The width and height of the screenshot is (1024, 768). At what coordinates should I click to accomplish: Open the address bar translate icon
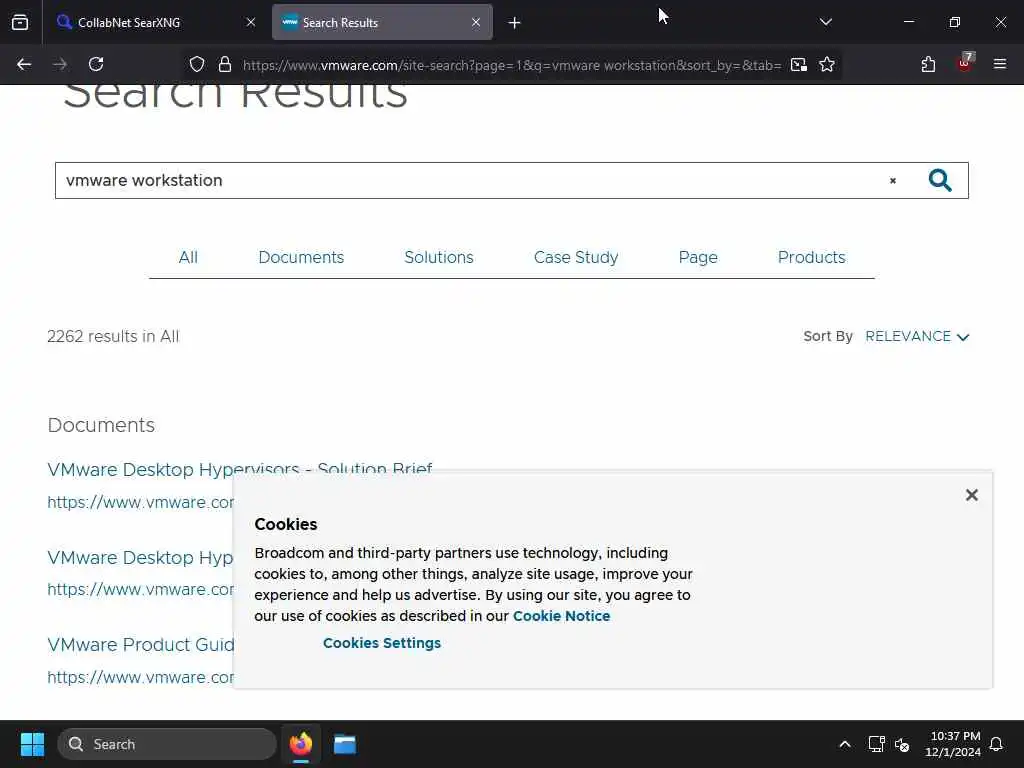(798, 64)
